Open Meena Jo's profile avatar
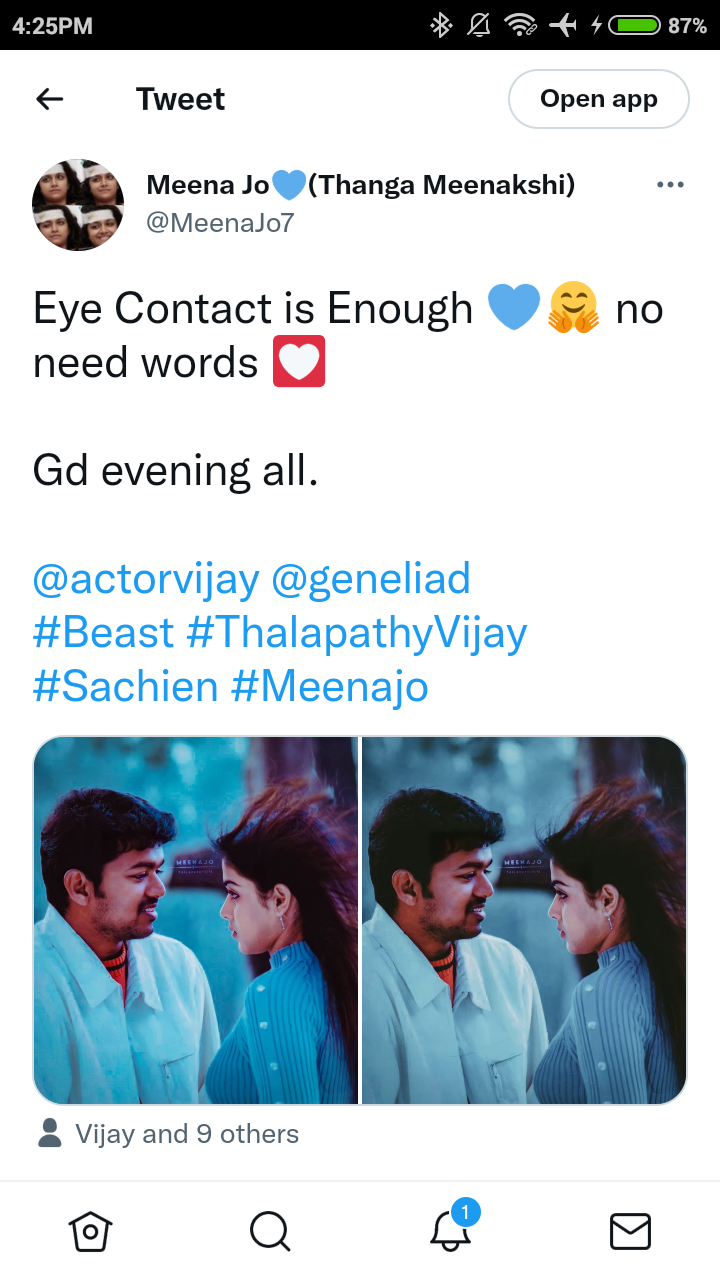The image size is (720, 1280). point(78,204)
